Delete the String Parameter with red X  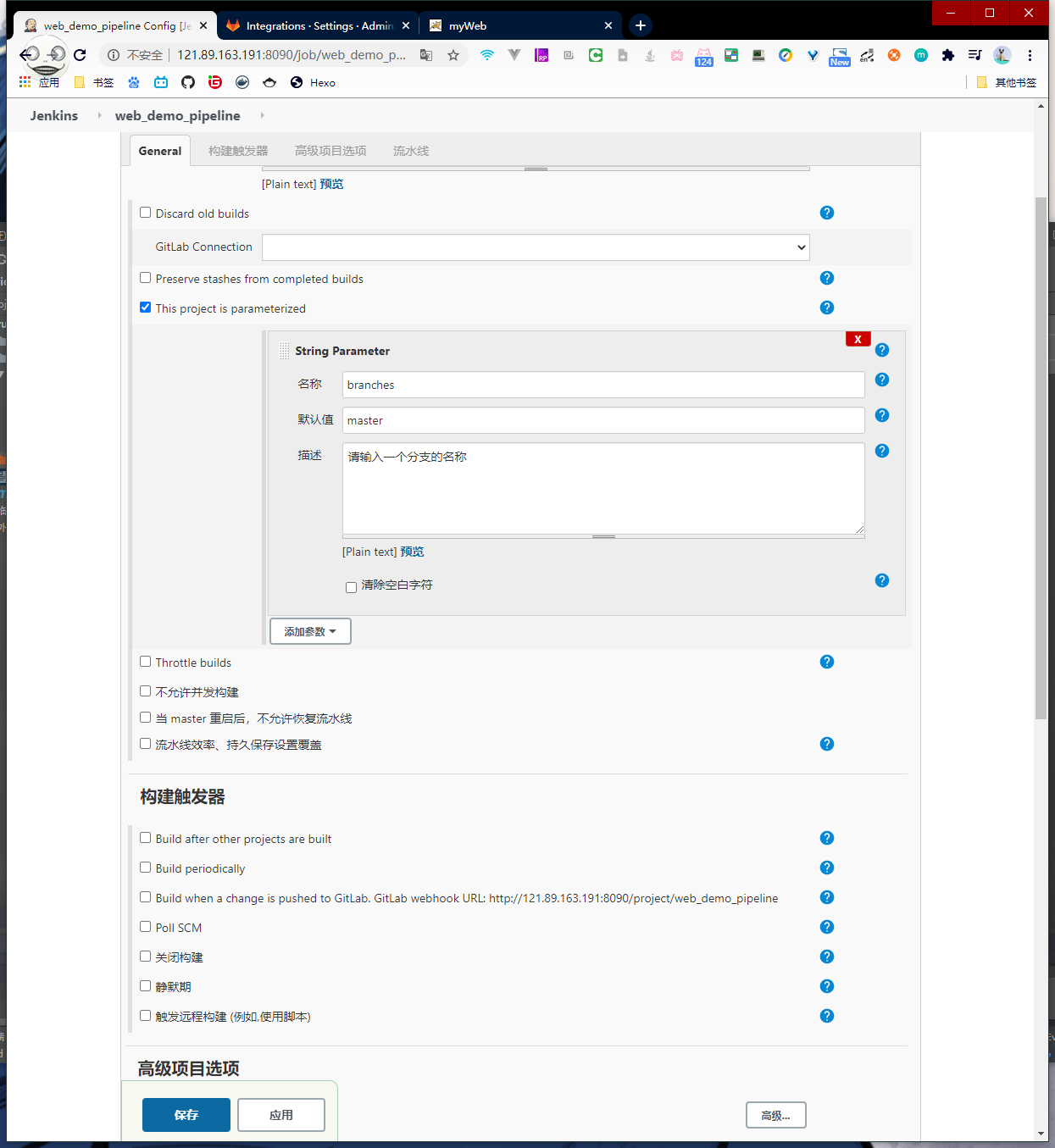coord(858,339)
